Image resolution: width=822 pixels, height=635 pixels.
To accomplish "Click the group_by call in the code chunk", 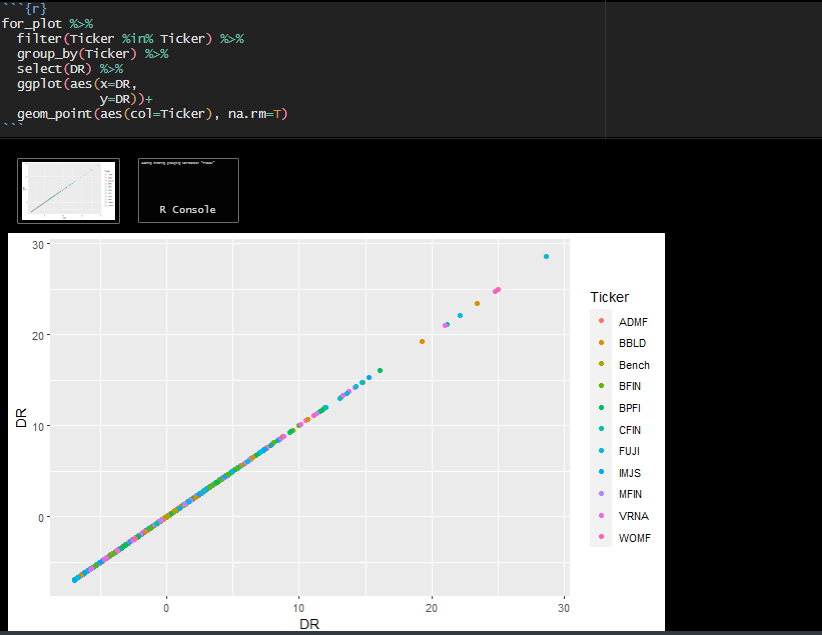I will [48, 52].
